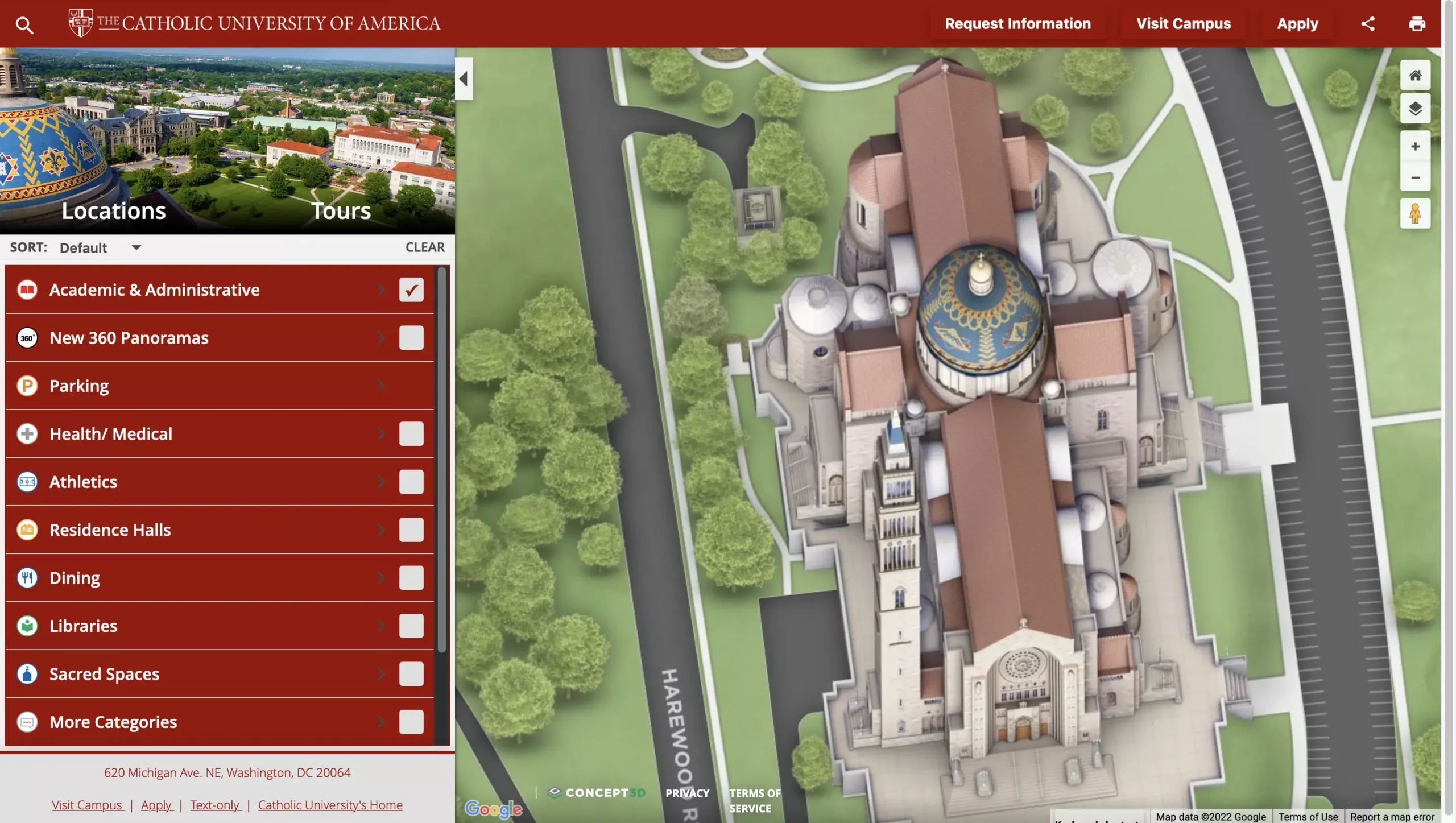
Task: Open the Privacy link on map
Action: click(687, 793)
